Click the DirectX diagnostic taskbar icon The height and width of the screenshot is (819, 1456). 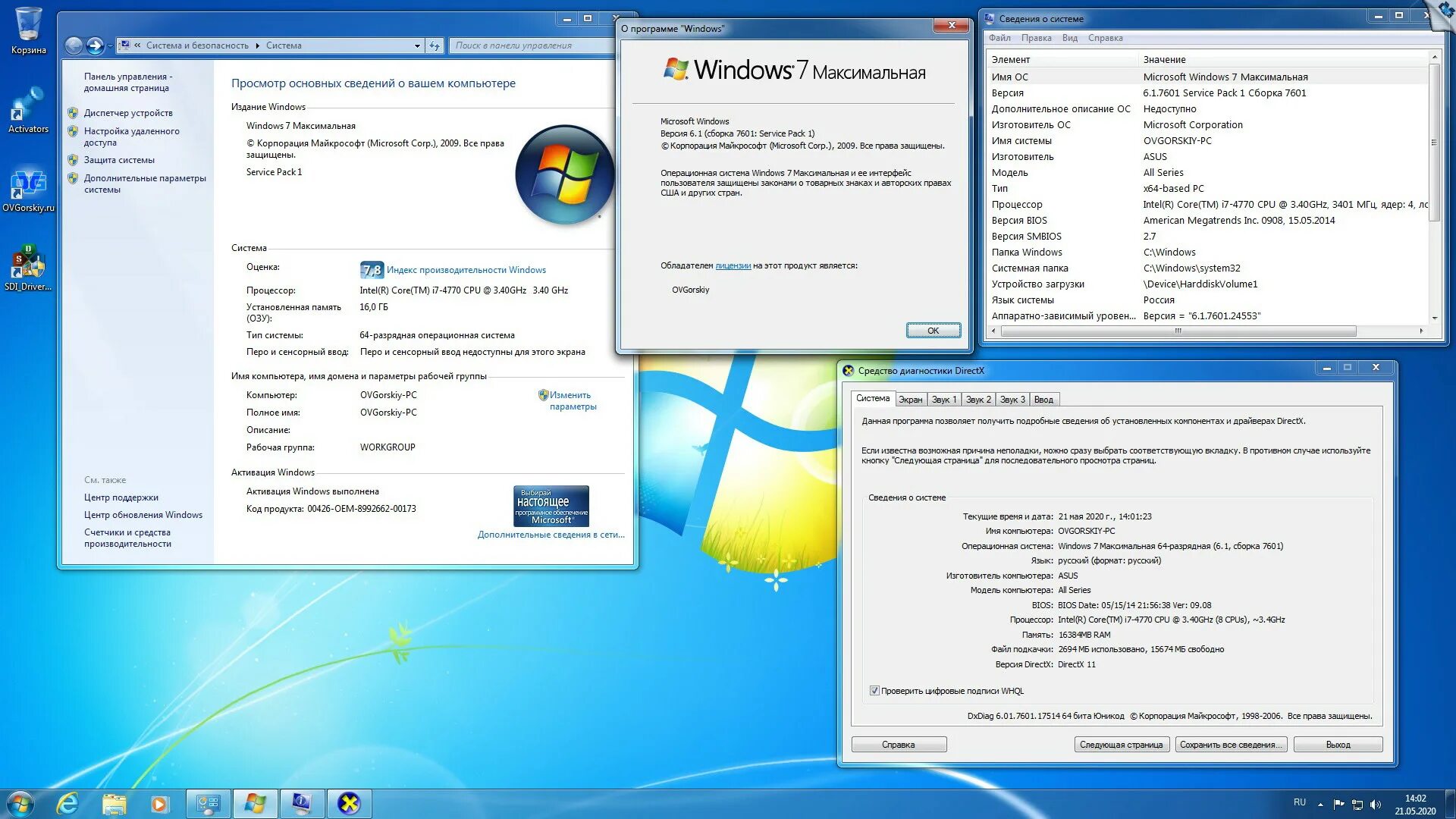coord(349,803)
